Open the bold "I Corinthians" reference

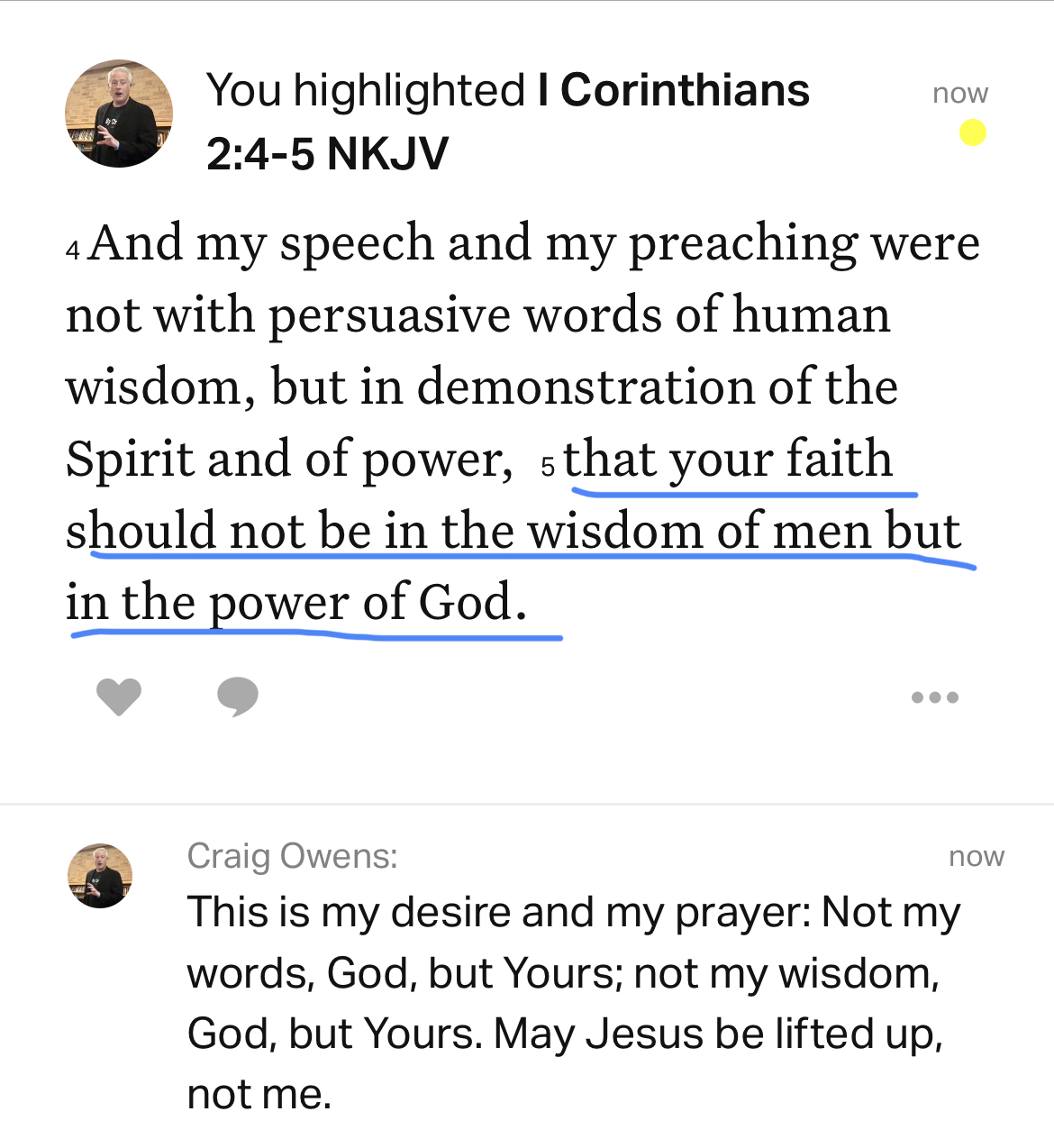pyautogui.click(x=674, y=90)
